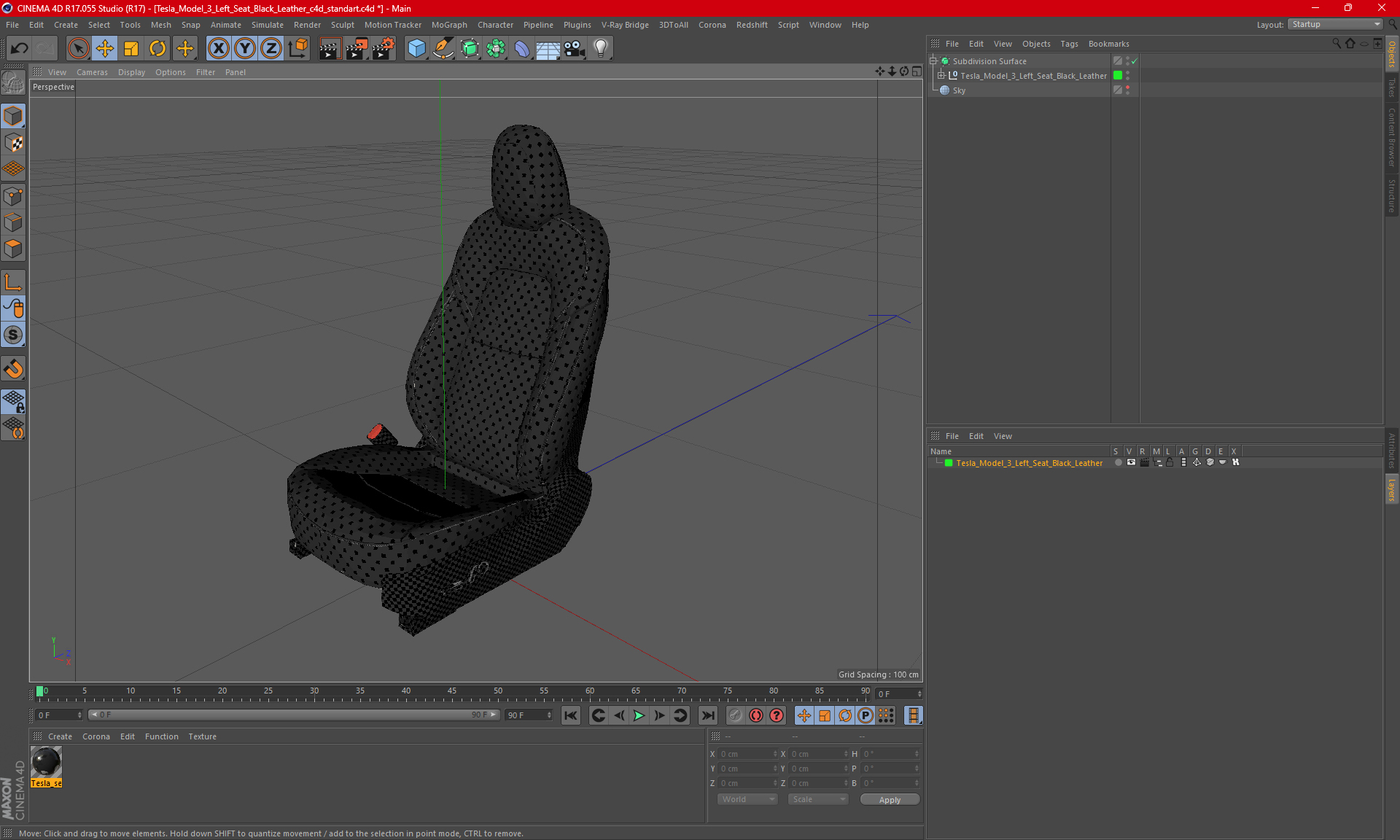
Task: Open the MoGraph Array green icon
Action: click(496, 49)
